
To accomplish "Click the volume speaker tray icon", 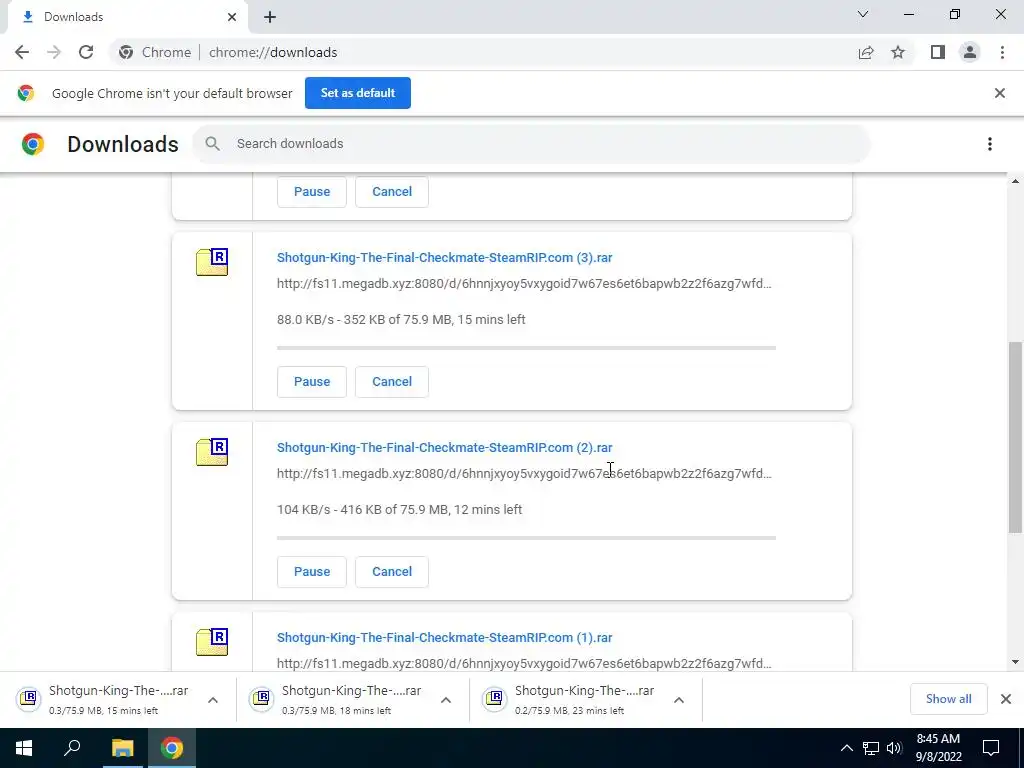I will [894, 748].
